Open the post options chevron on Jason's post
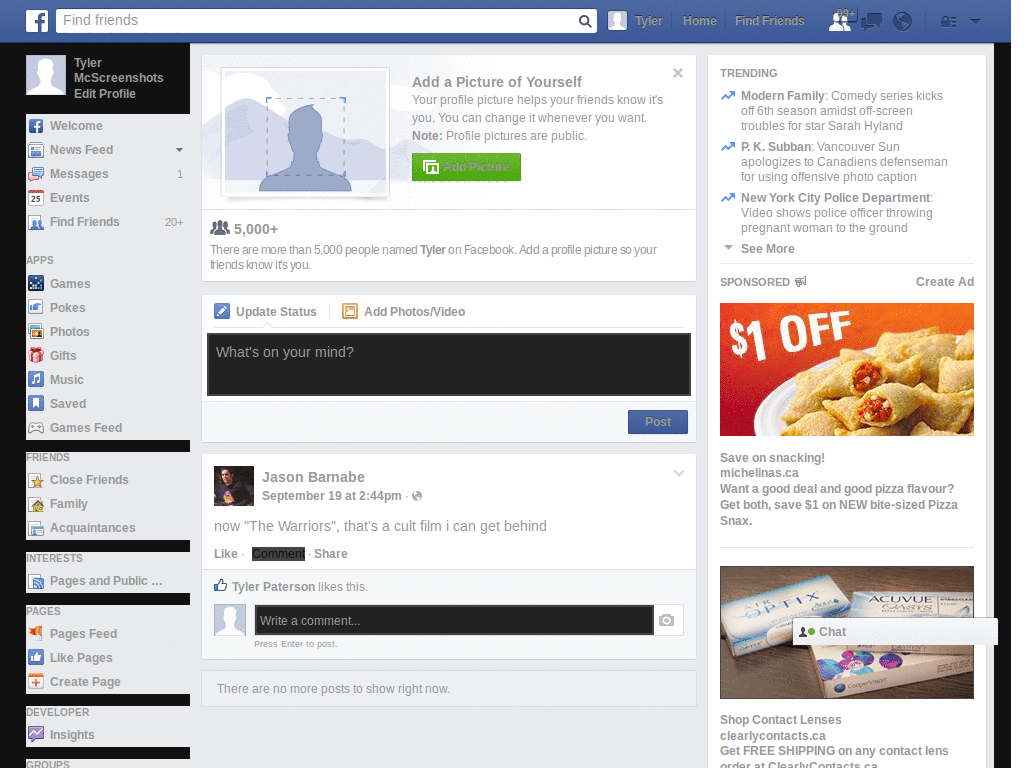 click(679, 473)
